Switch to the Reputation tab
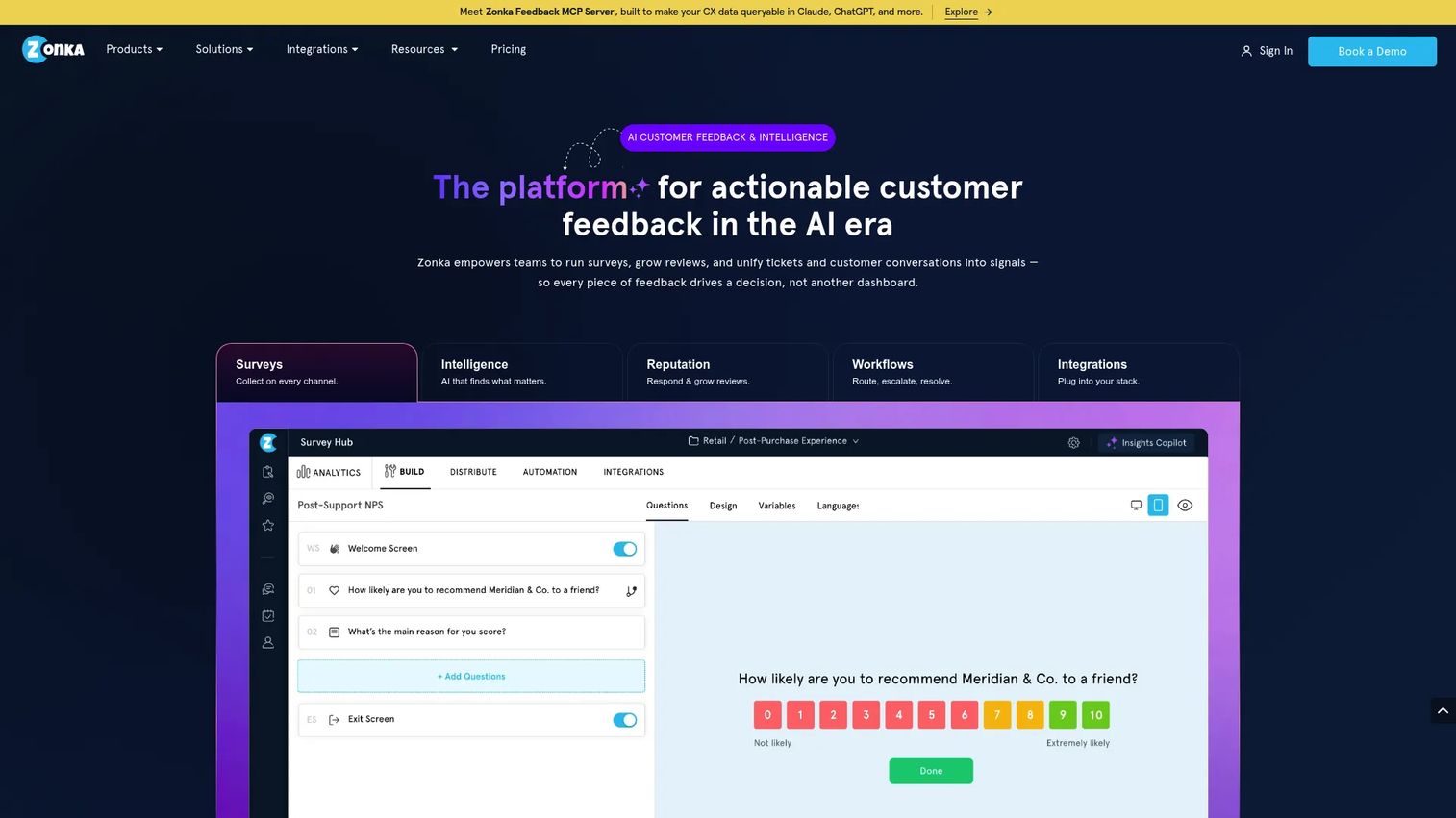This screenshot has height=818, width=1456. (x=728, y=373)
